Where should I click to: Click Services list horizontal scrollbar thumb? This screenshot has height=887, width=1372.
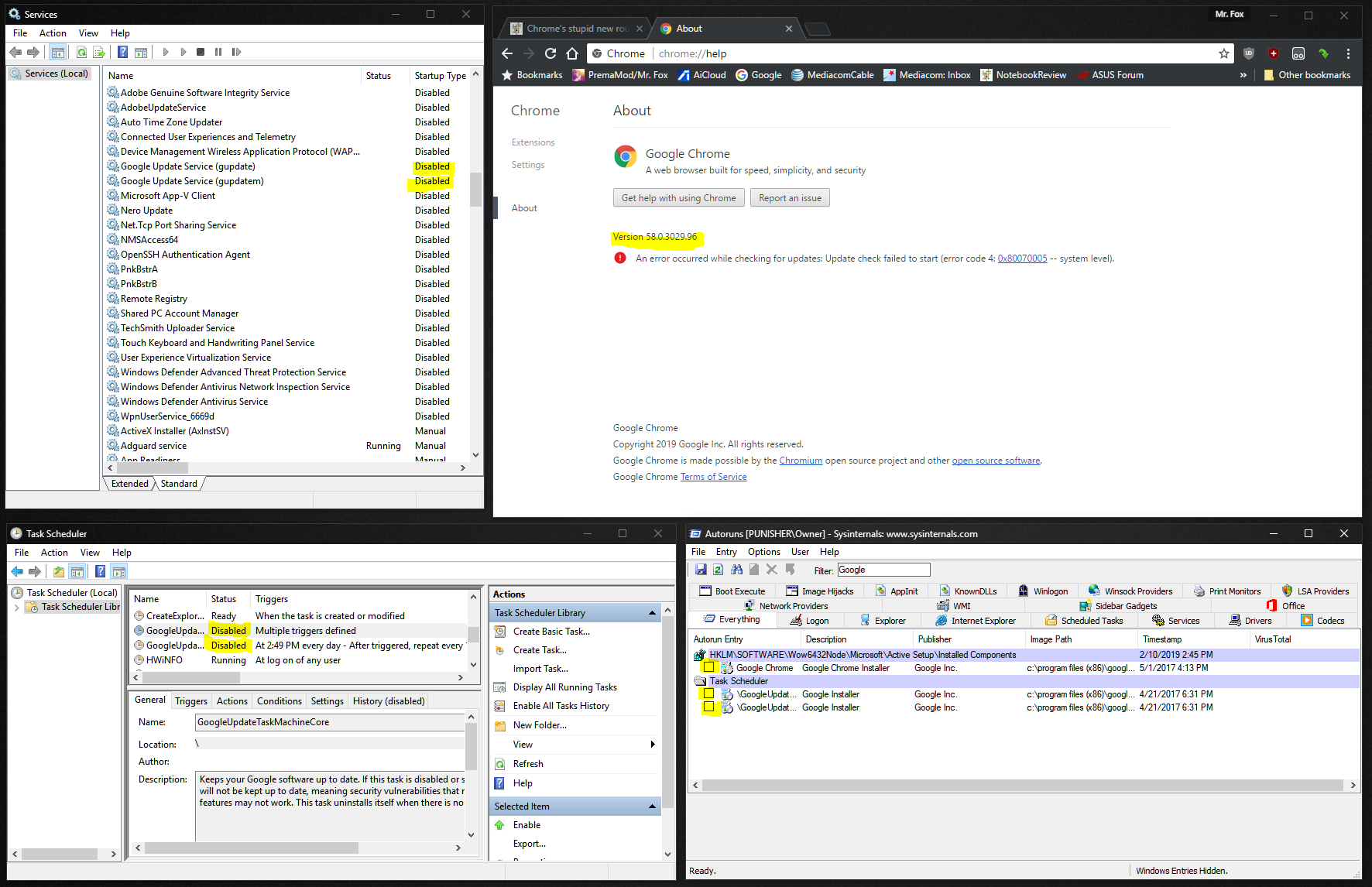[x=153, y=467]
